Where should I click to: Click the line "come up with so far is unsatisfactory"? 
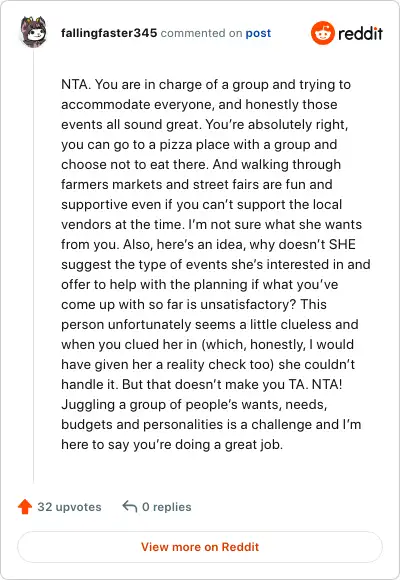click(x=194, y=304)
